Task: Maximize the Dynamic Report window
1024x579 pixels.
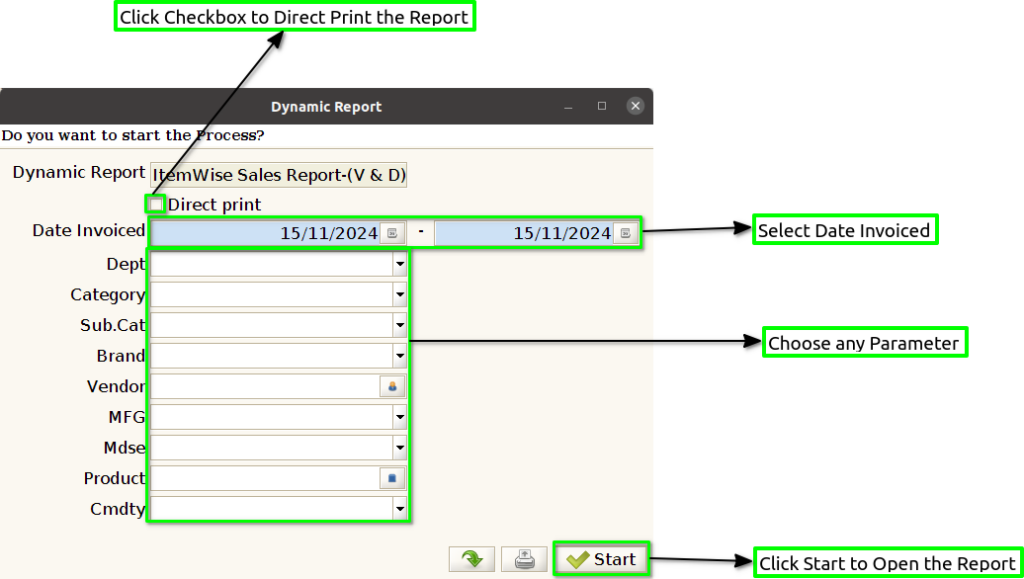Action: (601, 106)
